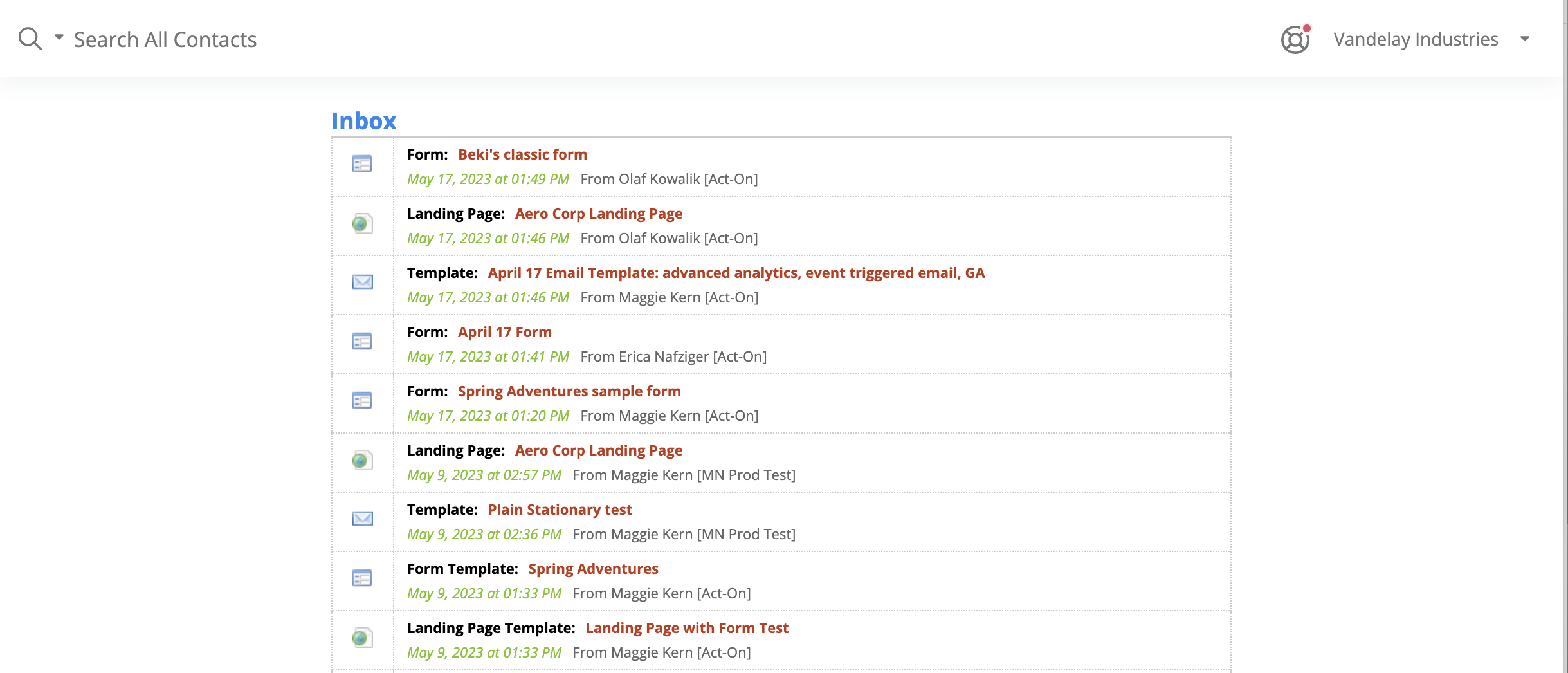The height and width of the screenshot is (673, 1568).
Task: Open the search magnifier icon
Action: point(30,38)
